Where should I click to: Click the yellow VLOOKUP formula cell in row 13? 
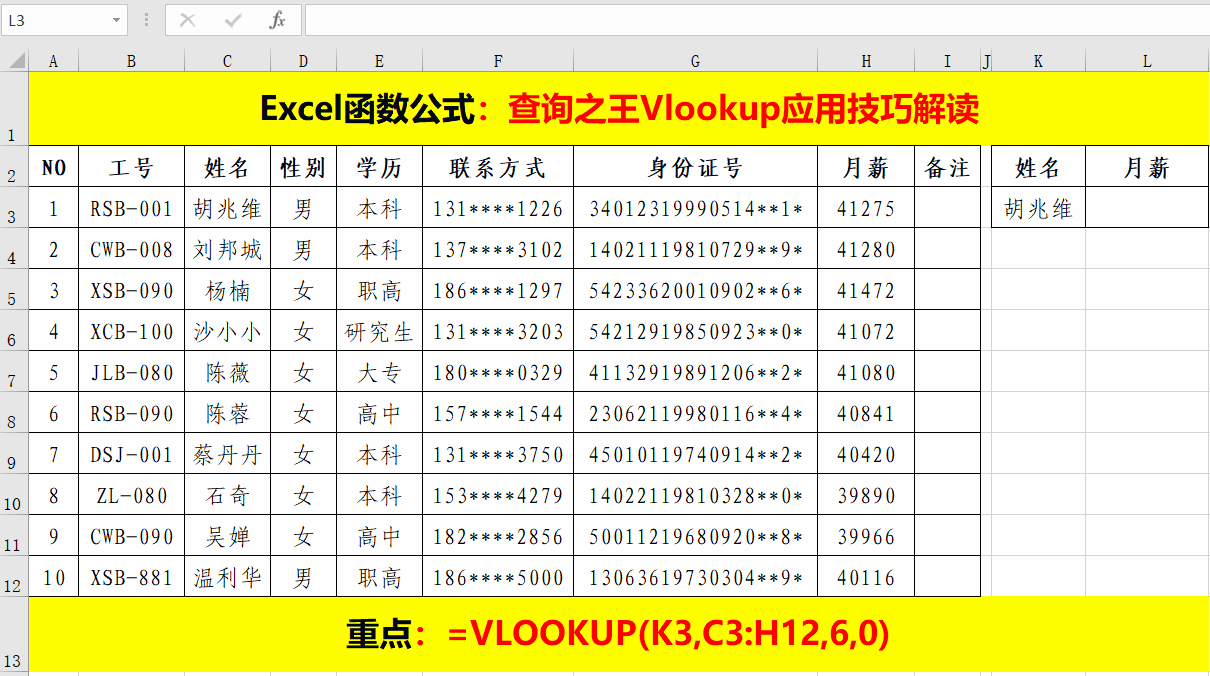pos(619,634)
